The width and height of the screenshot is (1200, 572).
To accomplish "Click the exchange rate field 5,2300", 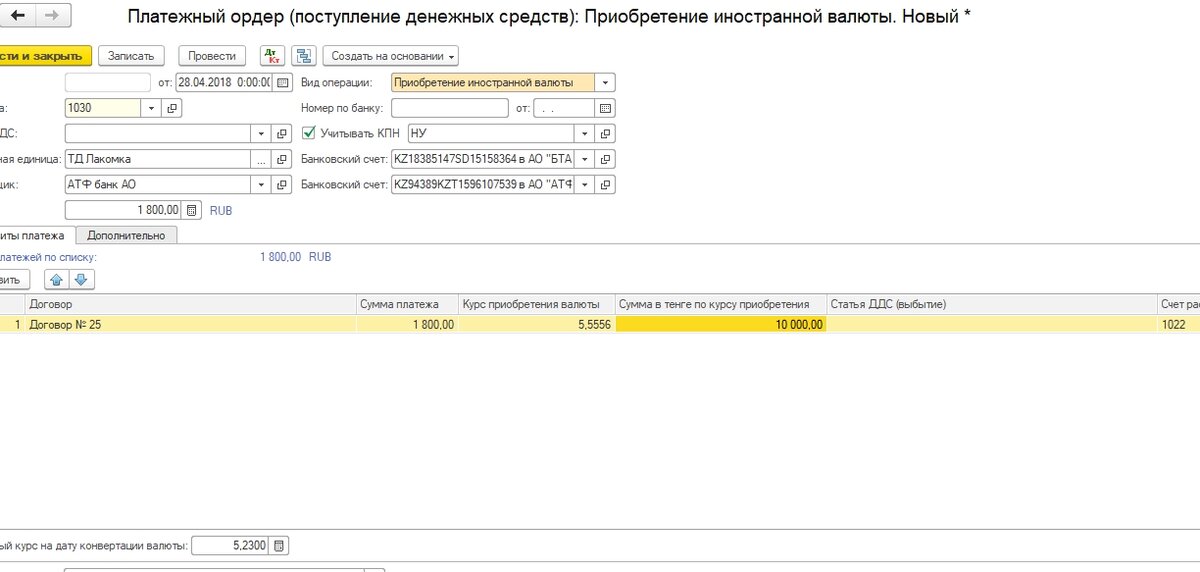I will (231, 546).
